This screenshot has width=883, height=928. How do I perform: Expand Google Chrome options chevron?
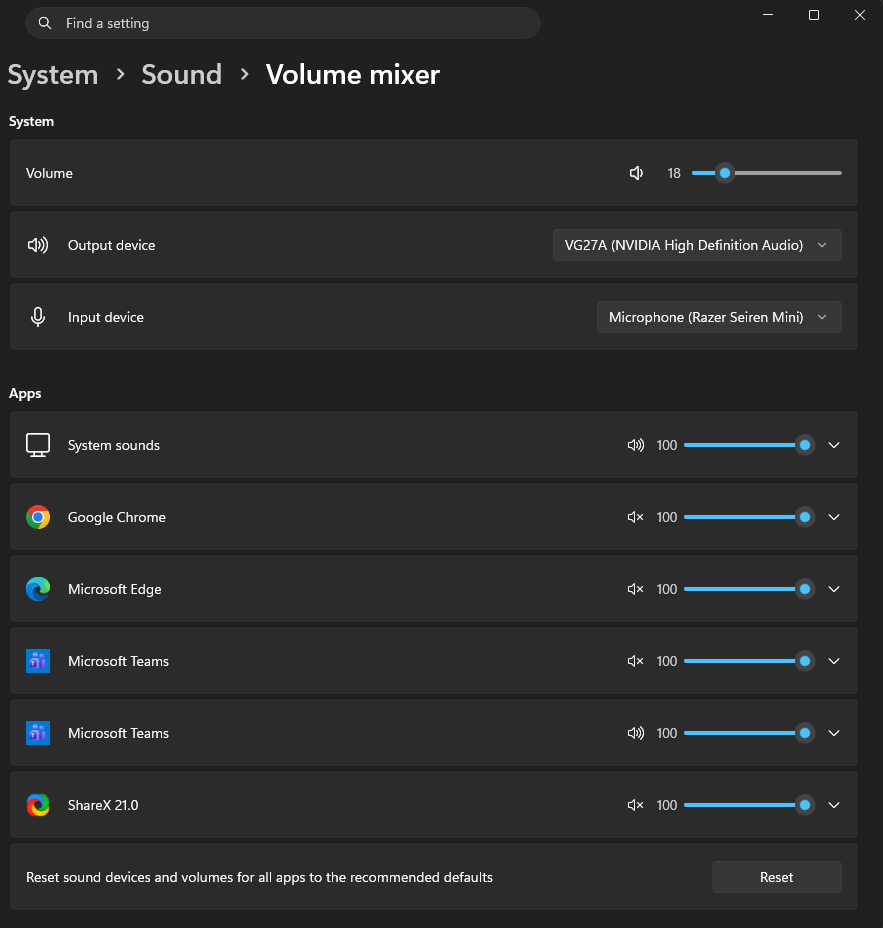(x=834, y=517)
